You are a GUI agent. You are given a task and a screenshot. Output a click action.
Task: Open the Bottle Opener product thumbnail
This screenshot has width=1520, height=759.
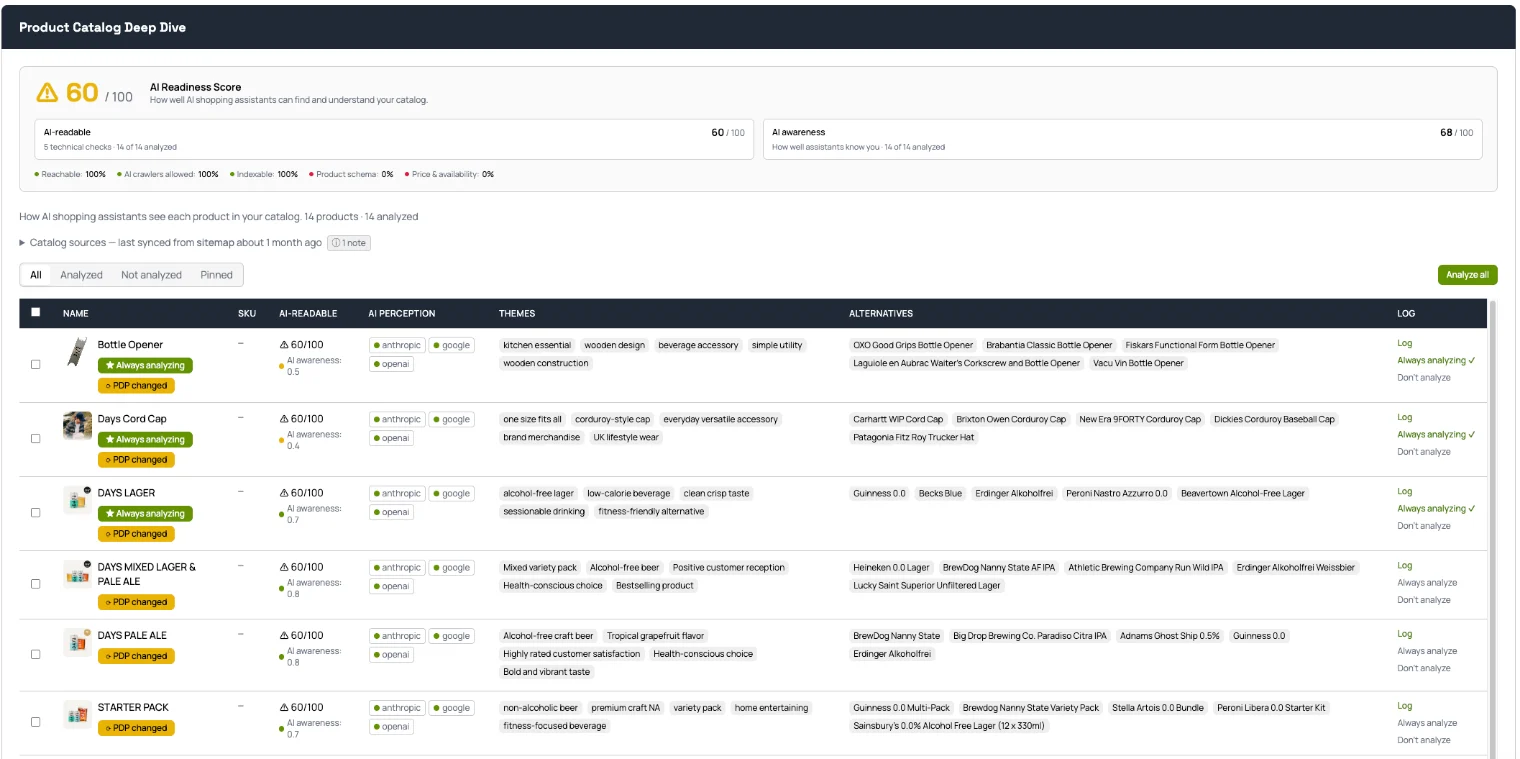[x=77, y=352]
